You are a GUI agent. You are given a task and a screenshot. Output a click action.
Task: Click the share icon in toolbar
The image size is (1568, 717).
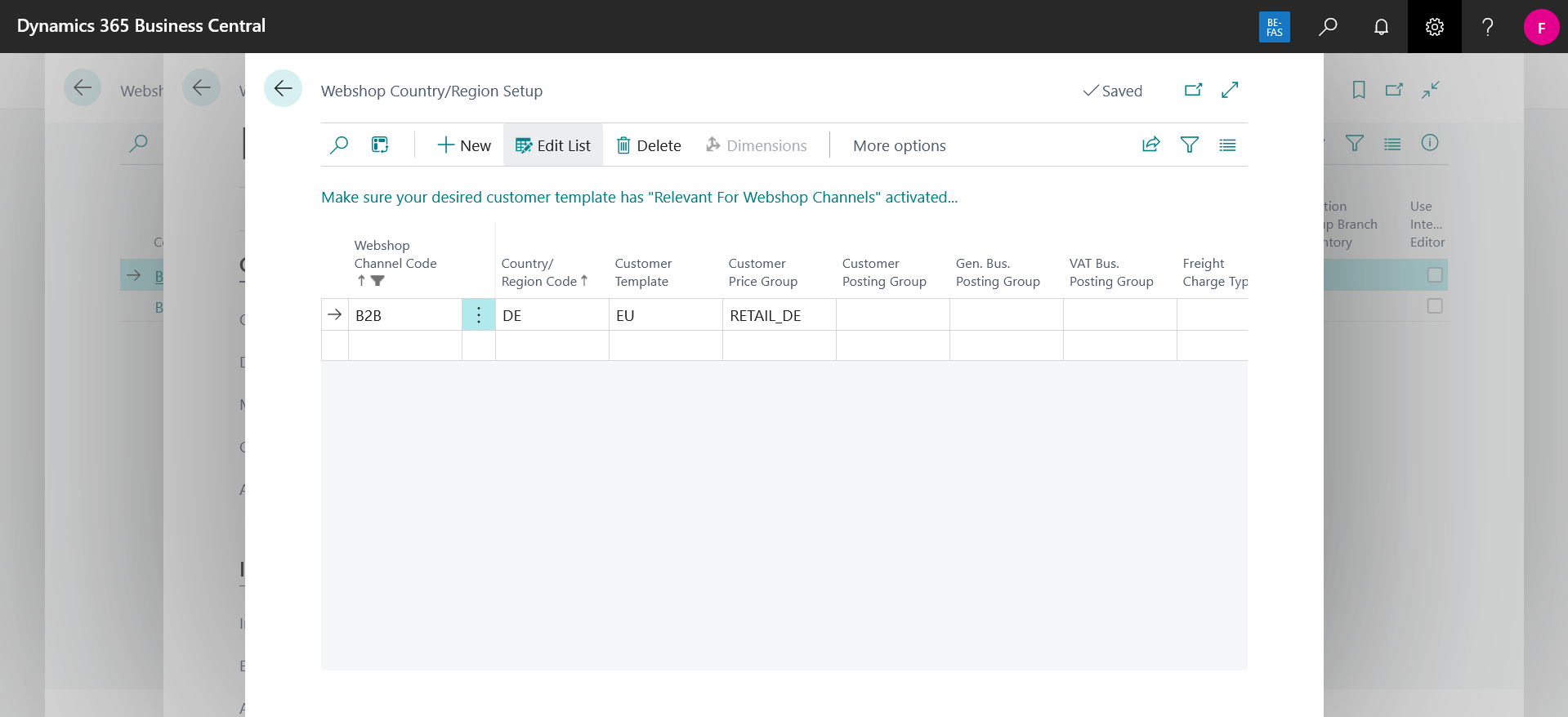(1150, 145)
